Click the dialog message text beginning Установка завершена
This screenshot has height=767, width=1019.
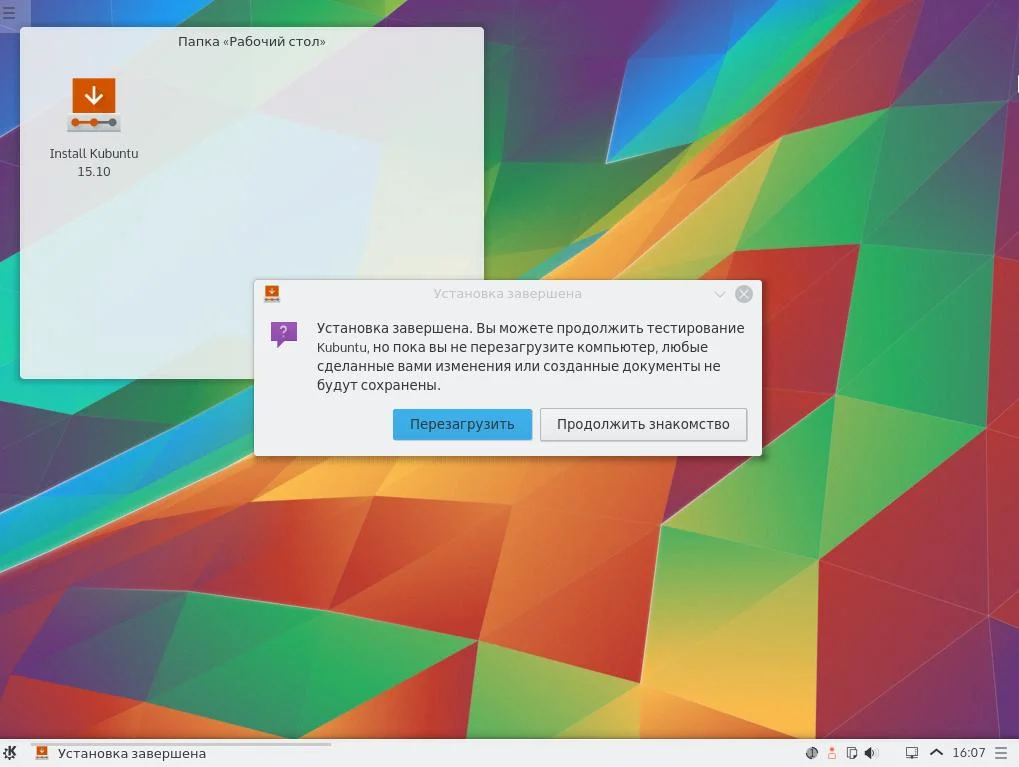point(530,356)
